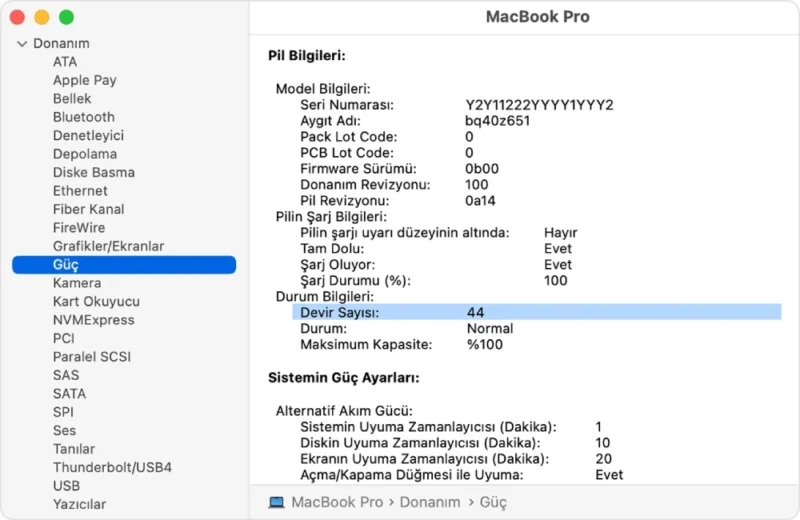Collapse the Donanım tree section
Screen dimensions: 800x520
pyautogui.click(x=22, y=44)
